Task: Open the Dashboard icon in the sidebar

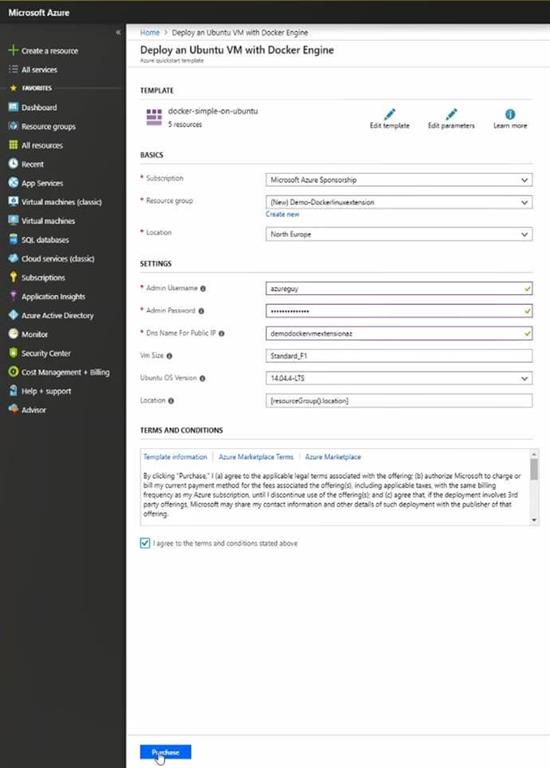Action: click(x=13, y=107)
